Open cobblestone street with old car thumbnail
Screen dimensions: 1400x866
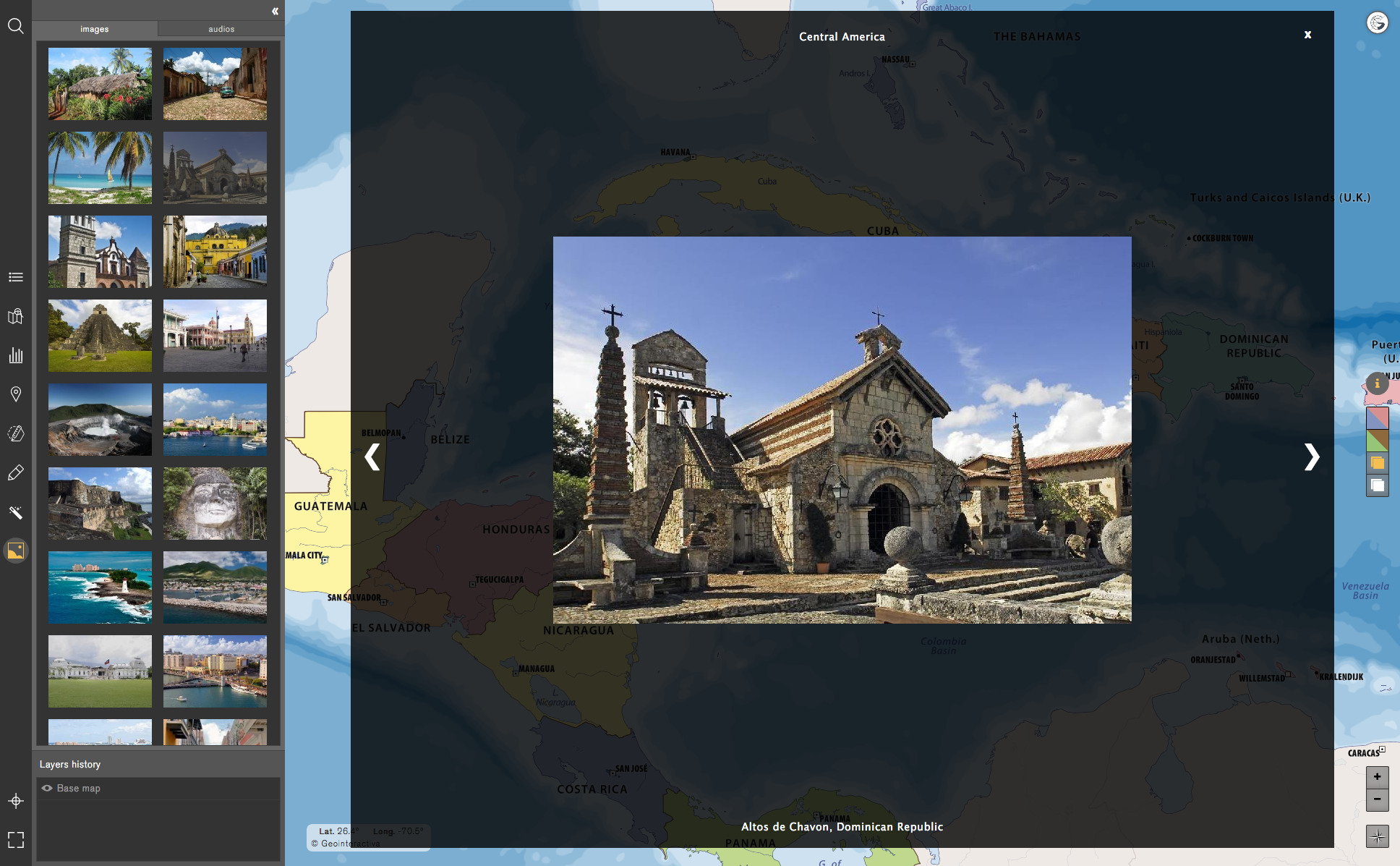(x=215, y=84)
